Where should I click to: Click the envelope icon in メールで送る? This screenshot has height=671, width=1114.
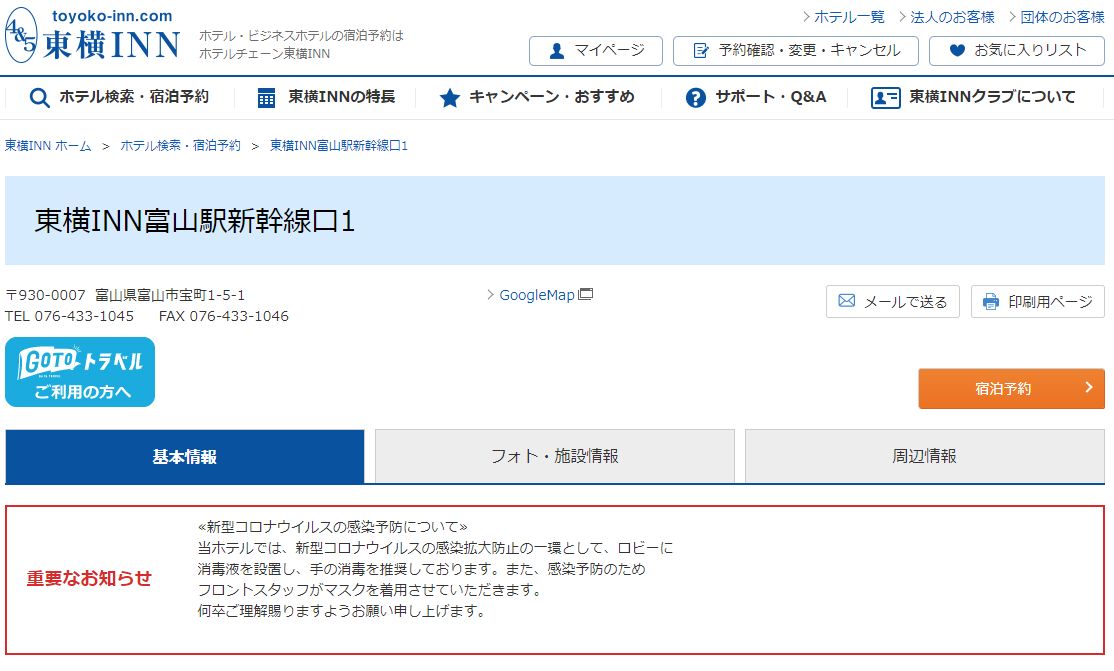(846, 301)
